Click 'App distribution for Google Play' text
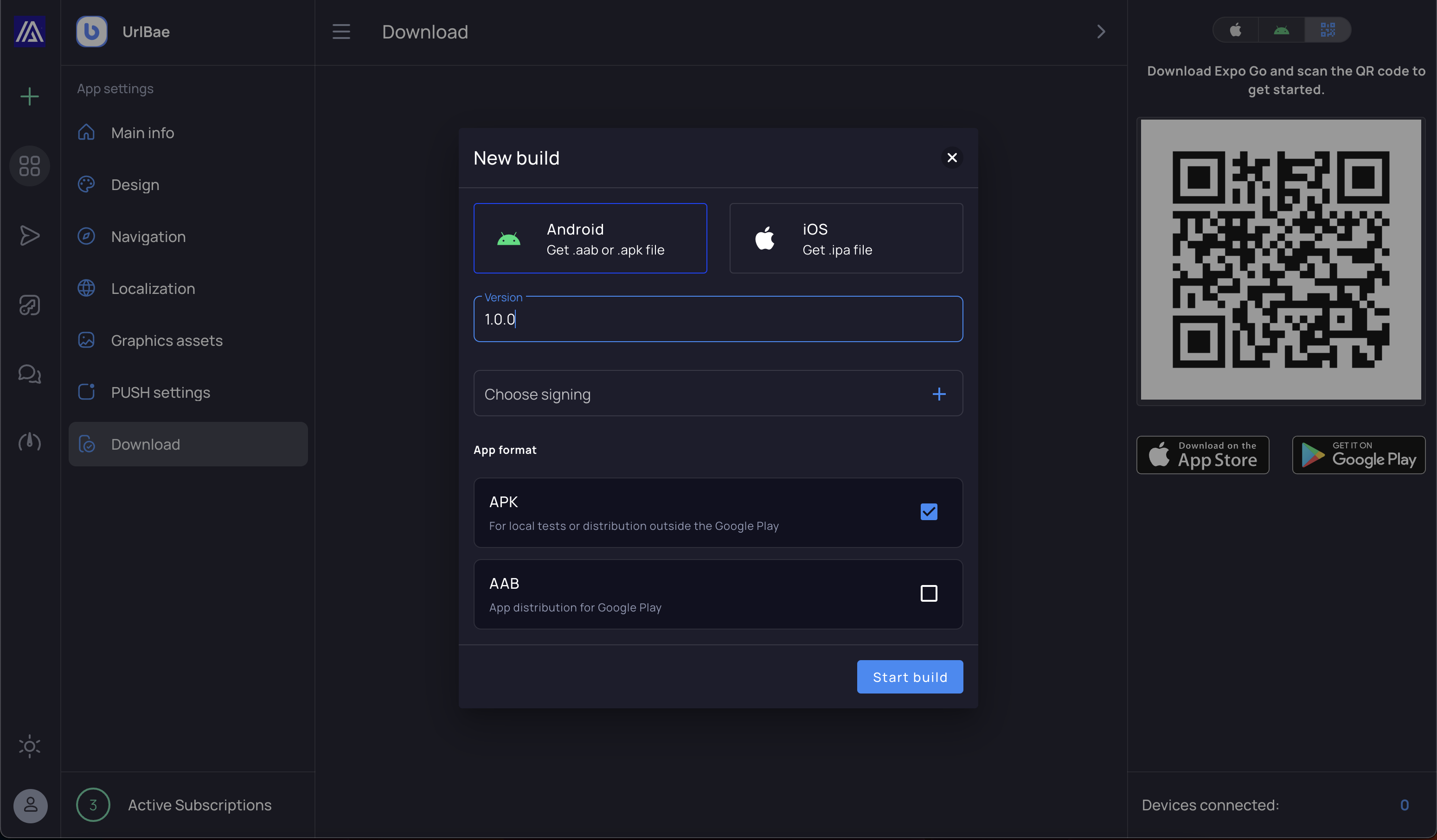 tap(575, 607)
